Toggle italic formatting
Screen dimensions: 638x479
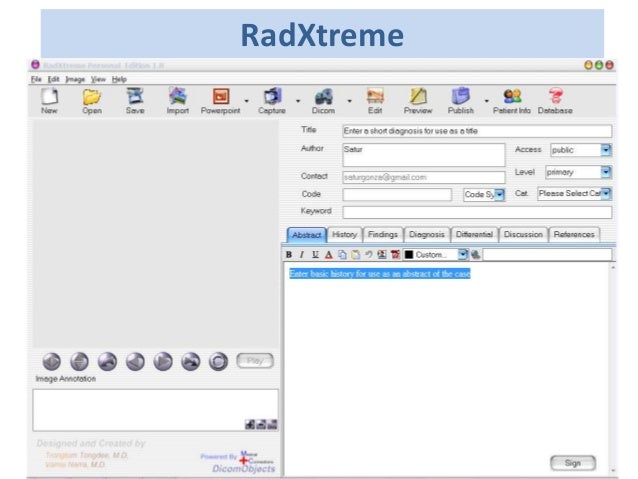(302, 255)
